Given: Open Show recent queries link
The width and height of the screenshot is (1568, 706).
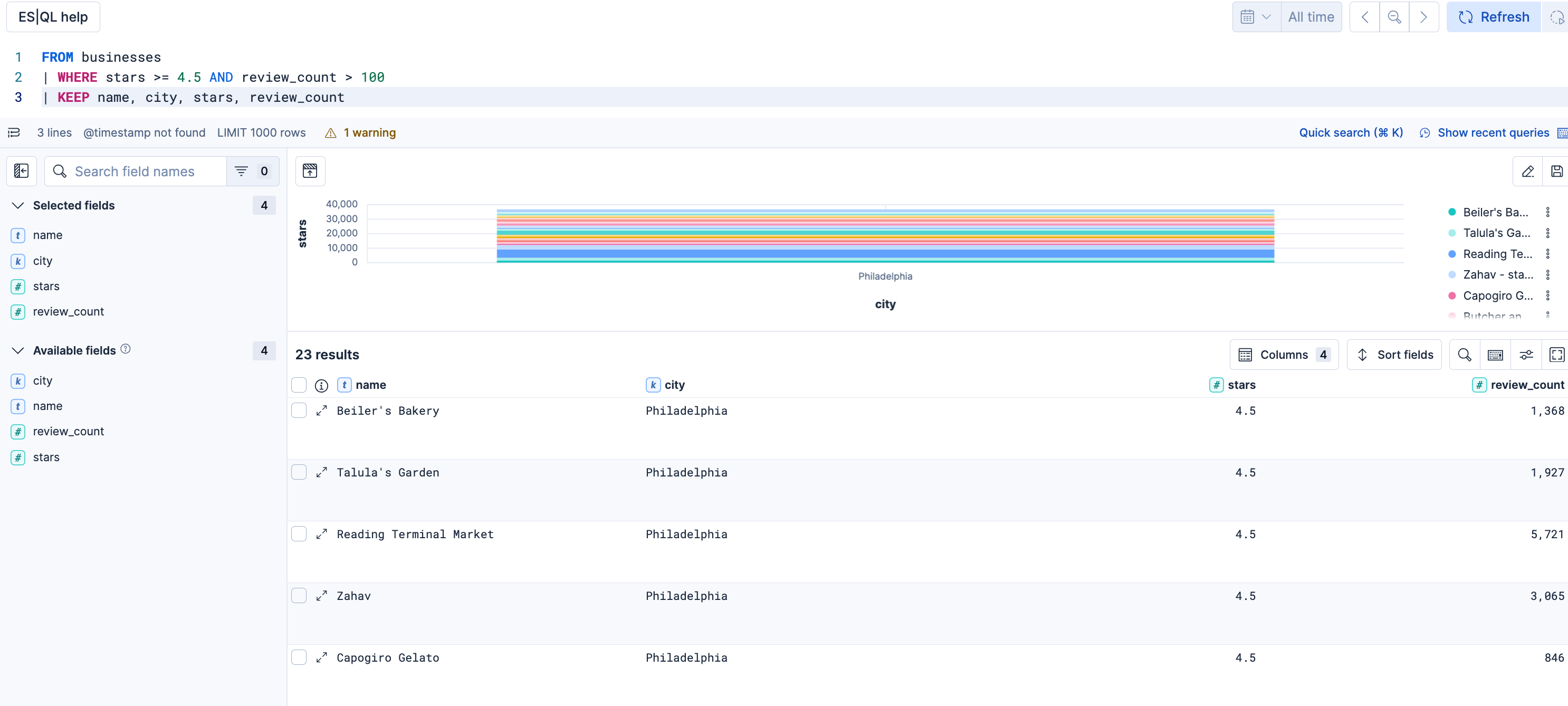Looking at the screenshot, I should tap(1493, 132).
